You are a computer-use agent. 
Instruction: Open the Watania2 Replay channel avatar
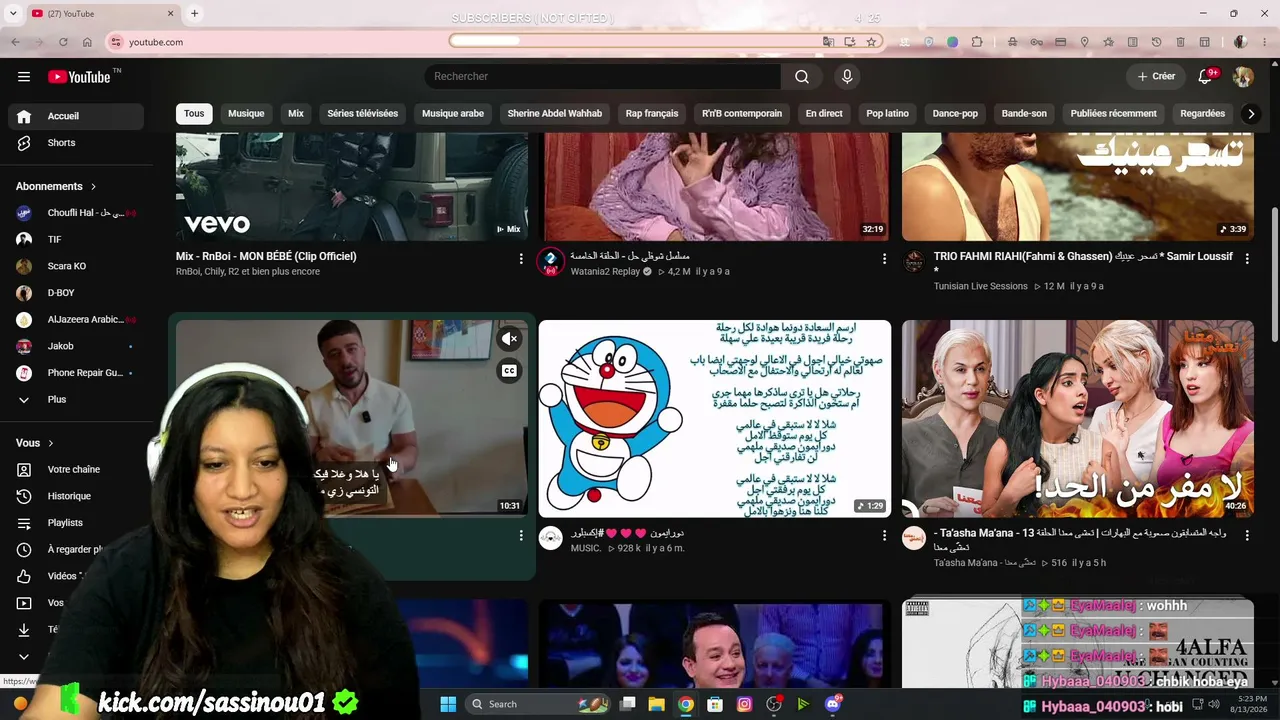[x=551, y=263]
